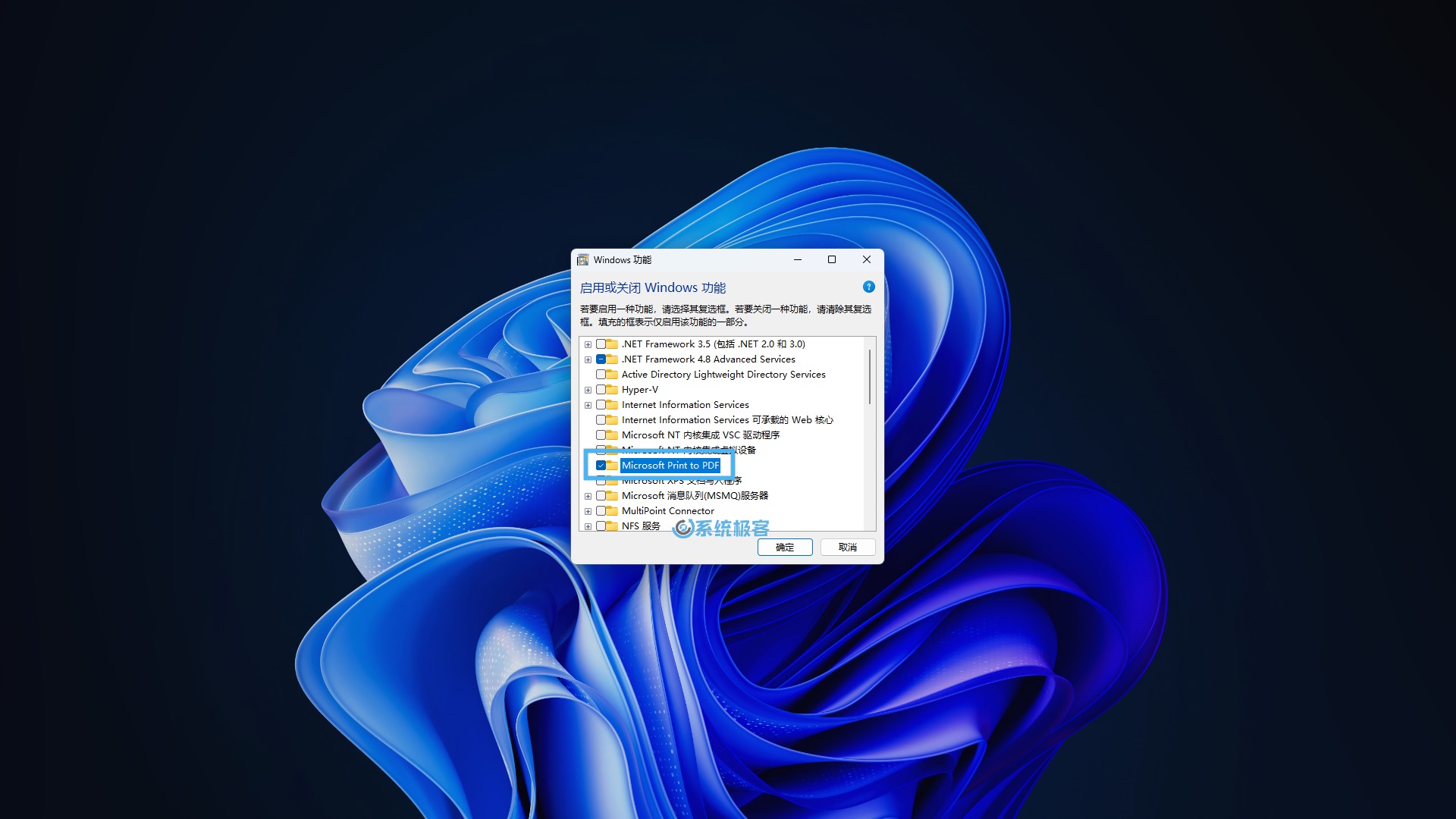
Task: Uncheck Microsoft Print to PDF checkbox
Action: (x=601, y=466)
